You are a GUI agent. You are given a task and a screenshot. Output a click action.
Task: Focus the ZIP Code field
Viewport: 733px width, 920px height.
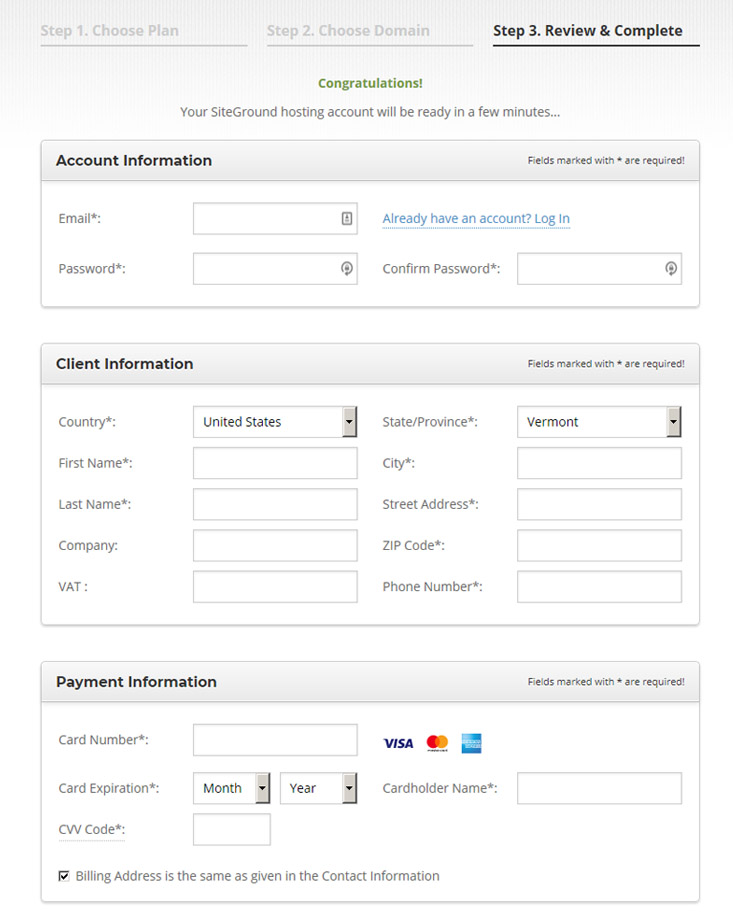pyautogui.click(x=599, y=545)
